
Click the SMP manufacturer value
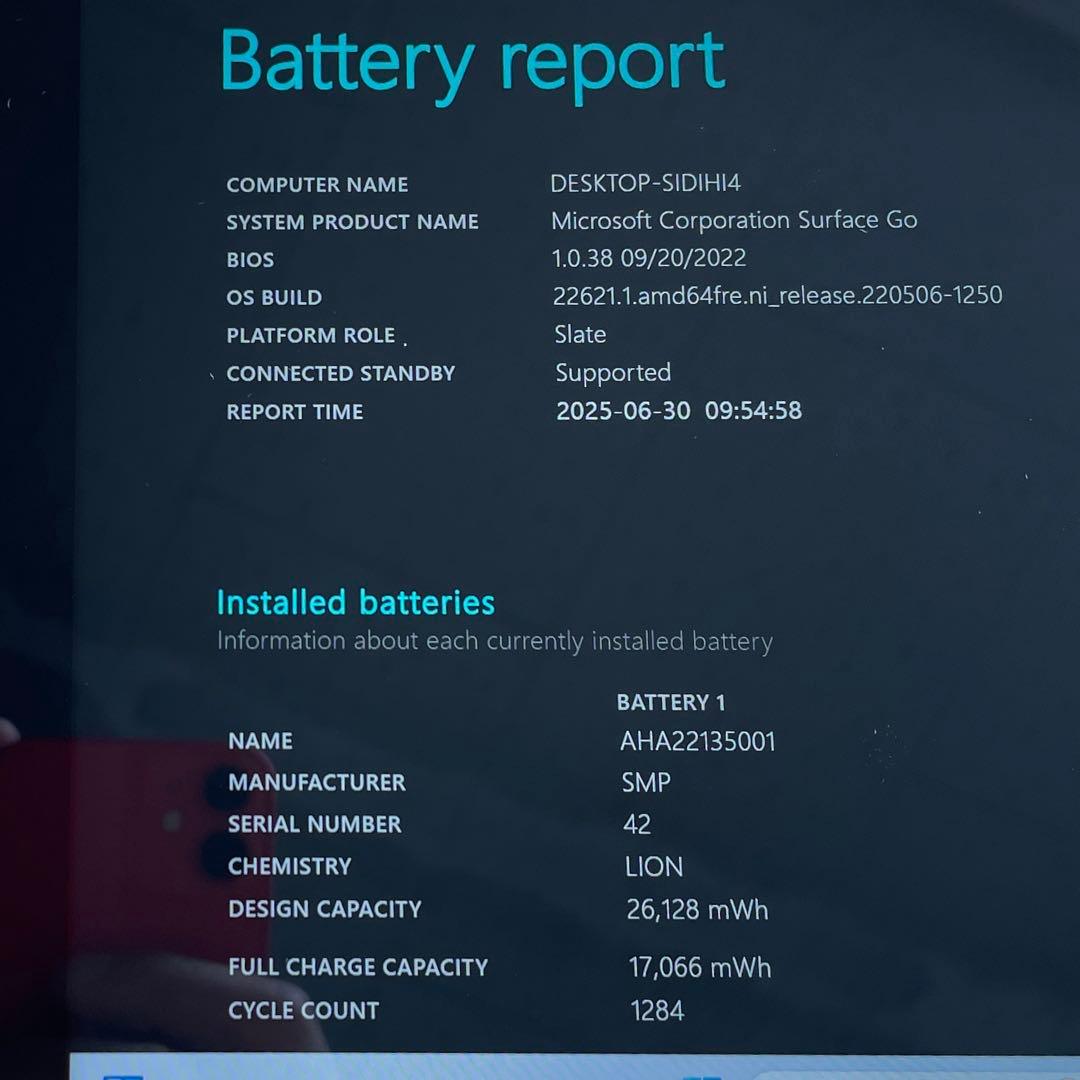click(x=646, y=783)
